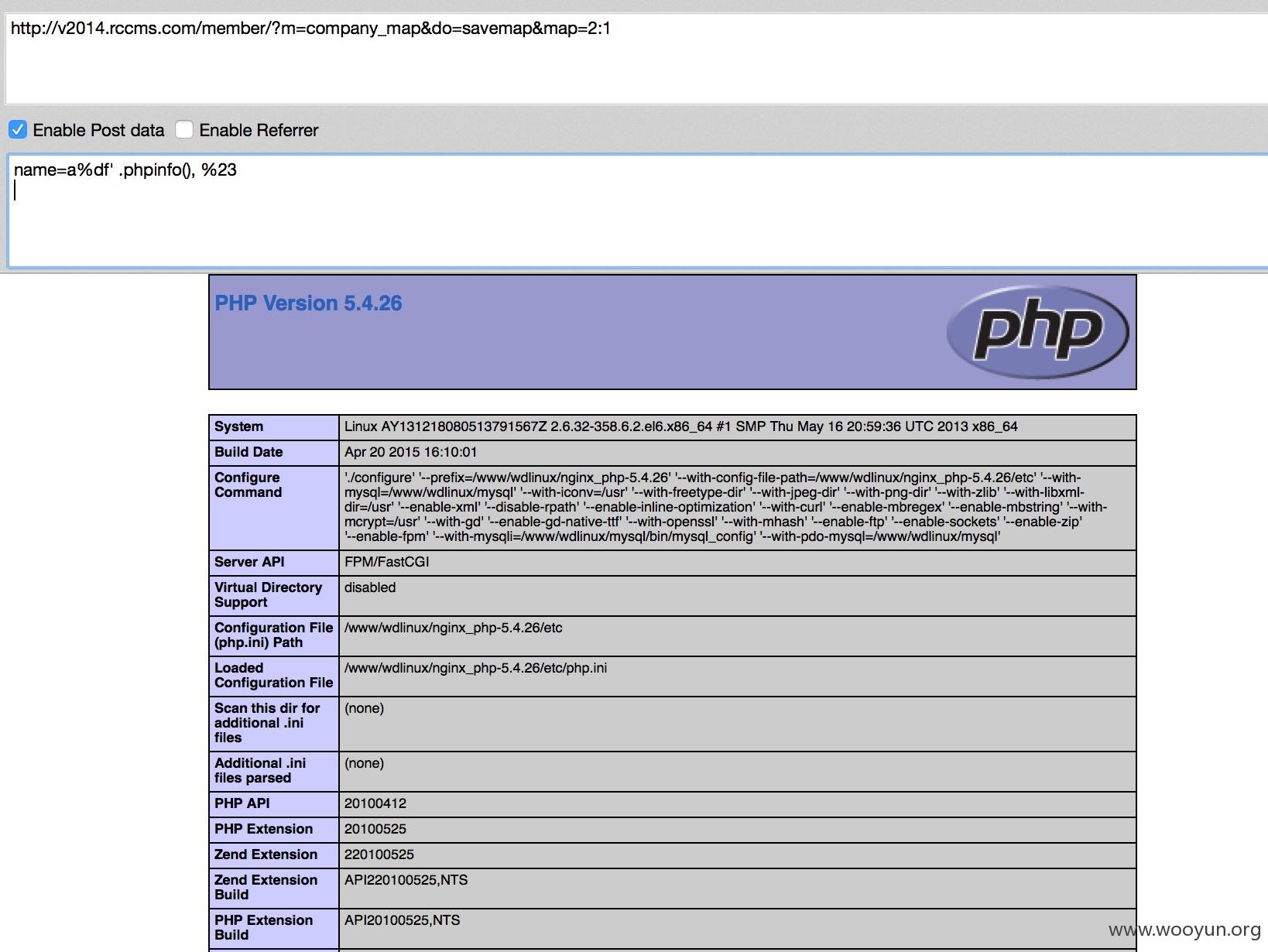This screenshot has height=952, width=1268.
Task: Select the 220100525 value
Action: [x=379, y=854]
